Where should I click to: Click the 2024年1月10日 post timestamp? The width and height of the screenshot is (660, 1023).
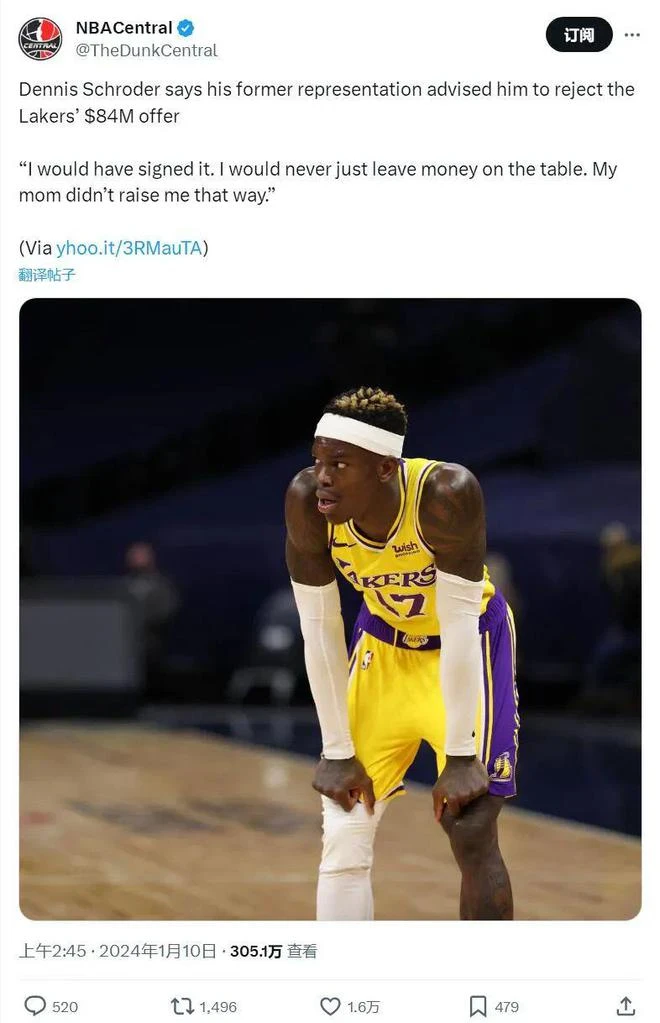[x=157, y=951]
